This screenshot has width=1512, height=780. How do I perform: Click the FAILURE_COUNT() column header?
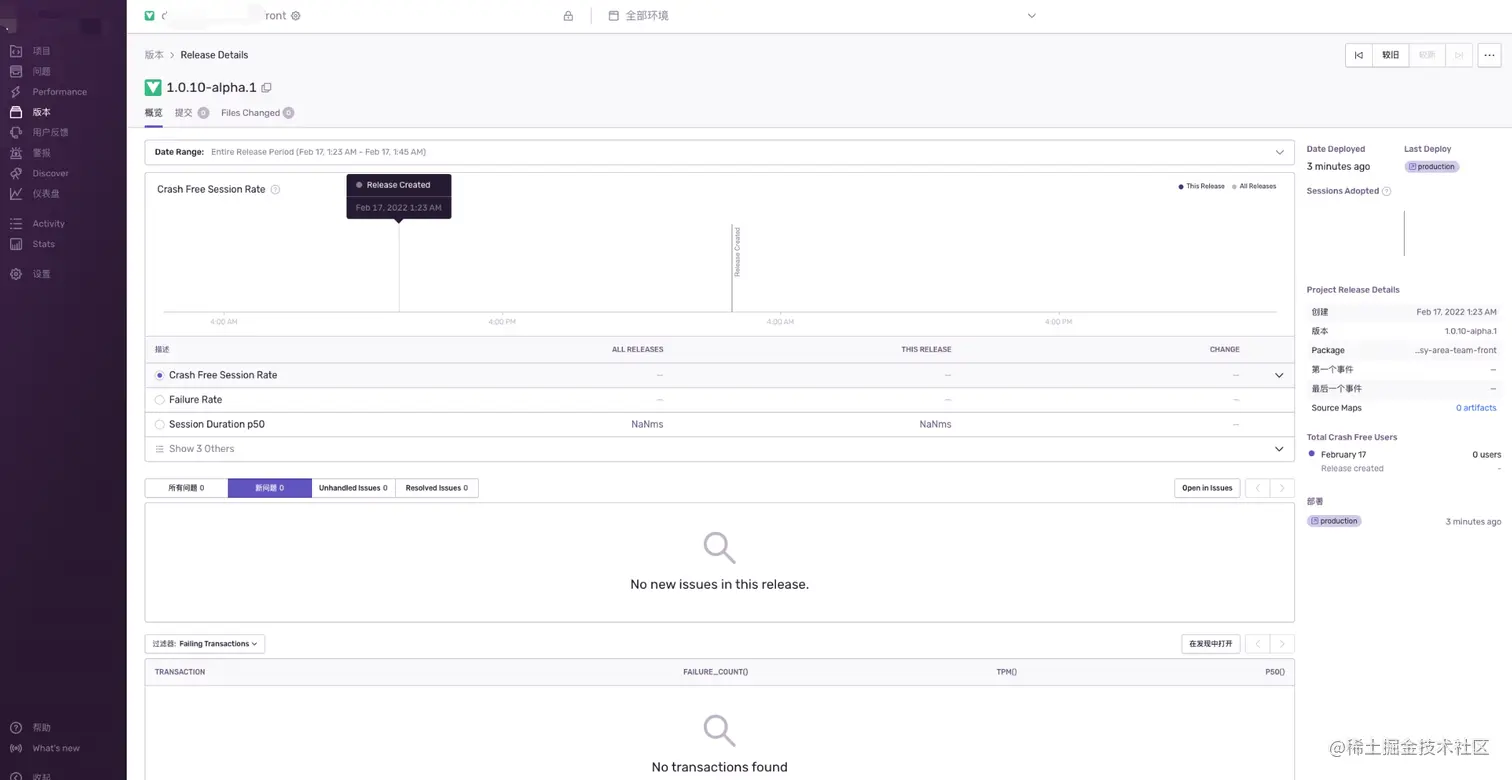coord(715,672)
